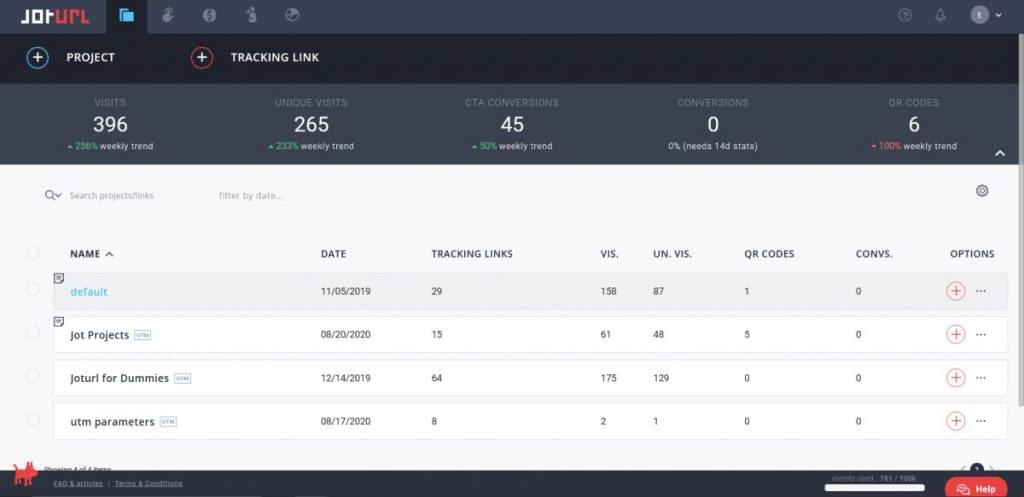
Task: Focus the Search projects/links field
Action: tap(112, 195)
